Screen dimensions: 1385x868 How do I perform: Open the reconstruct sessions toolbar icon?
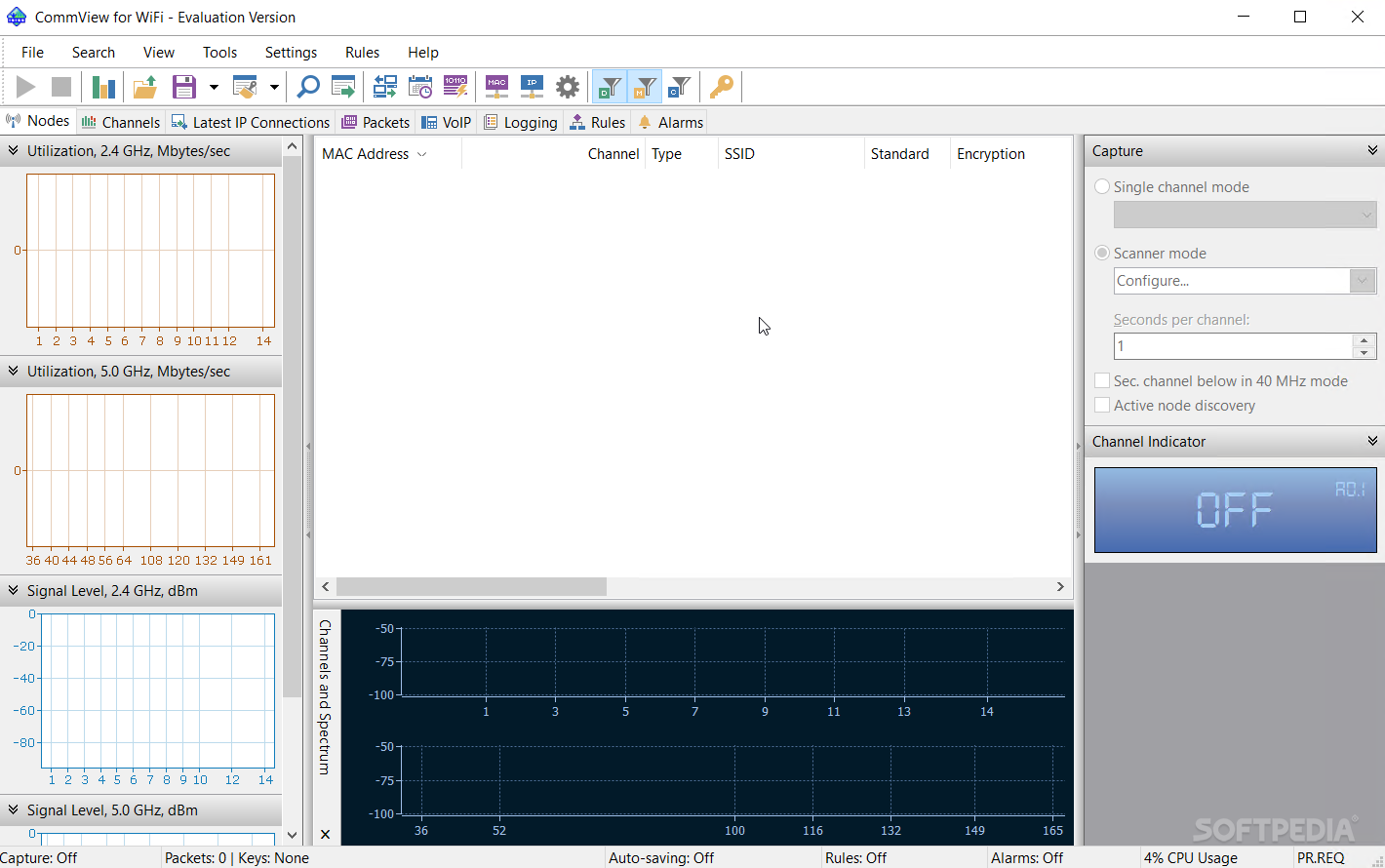[x=385, y=87]
